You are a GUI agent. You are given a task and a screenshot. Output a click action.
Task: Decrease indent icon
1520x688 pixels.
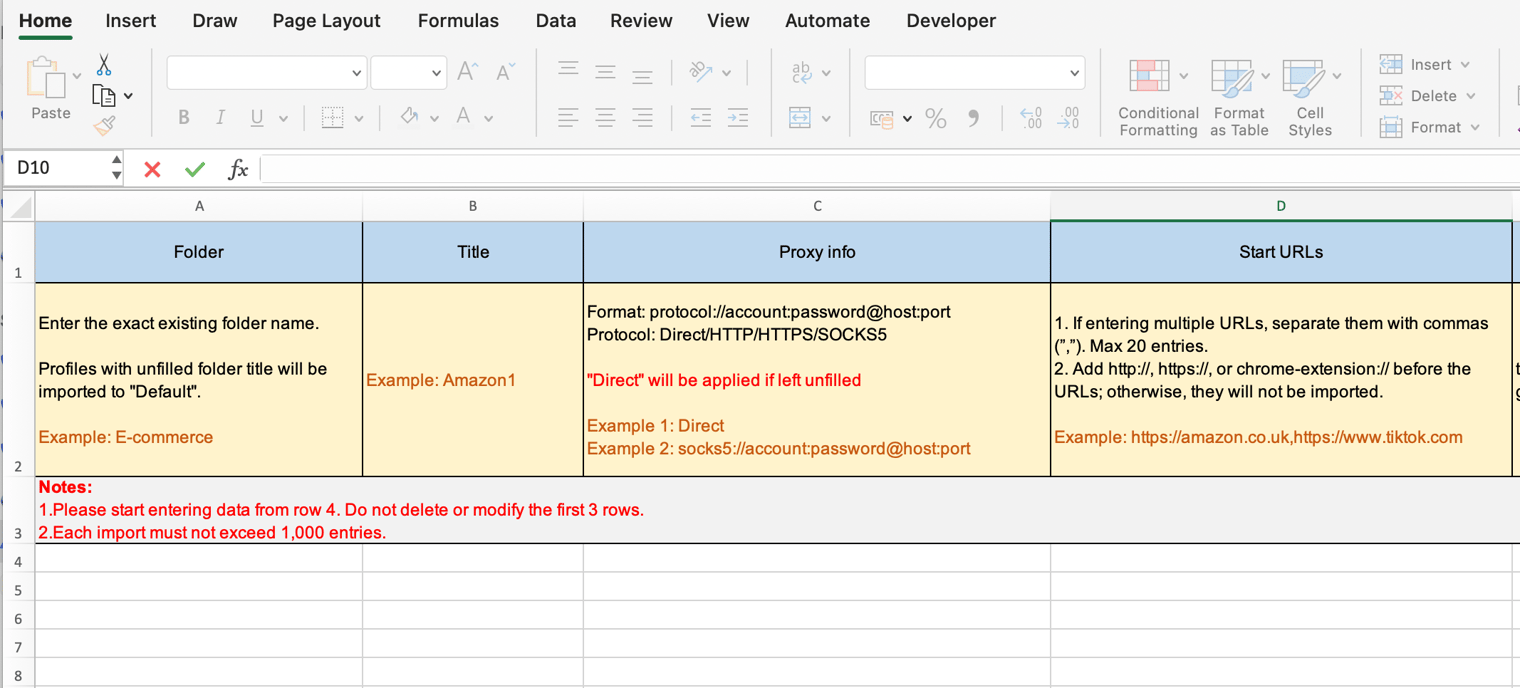(x=700, y=118)
